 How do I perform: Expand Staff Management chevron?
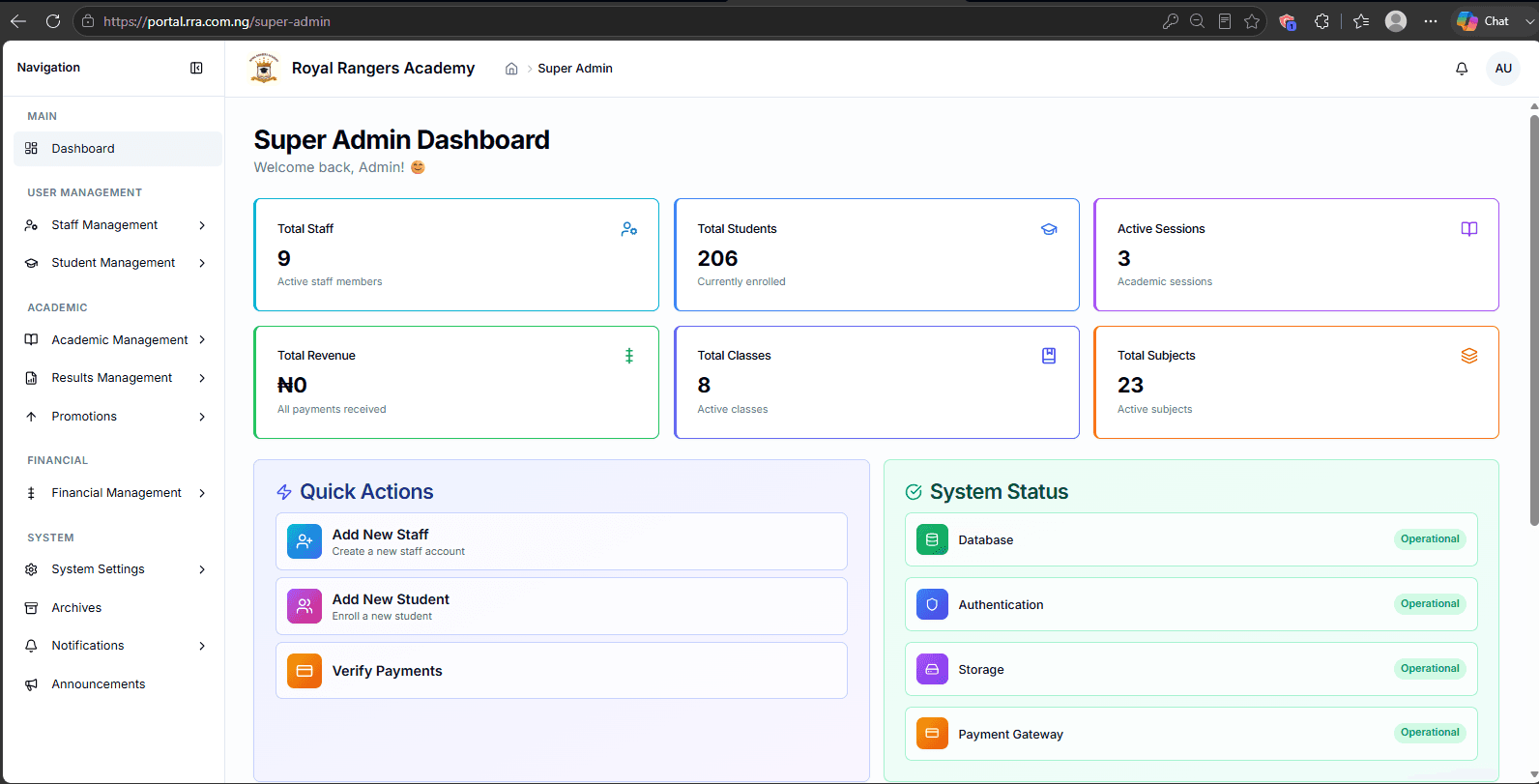coord(202,225)
